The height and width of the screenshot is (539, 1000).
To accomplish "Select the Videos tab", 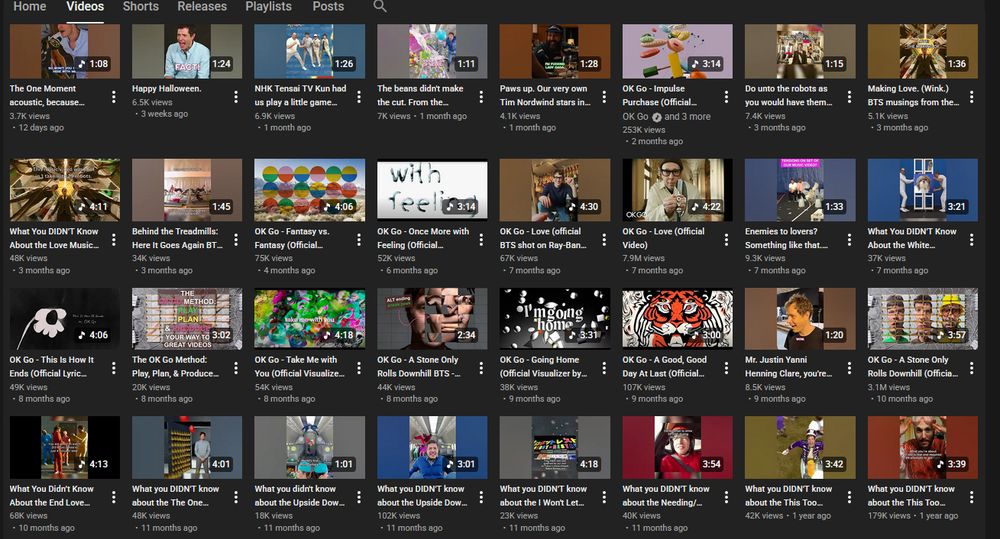I will [85, 6].
